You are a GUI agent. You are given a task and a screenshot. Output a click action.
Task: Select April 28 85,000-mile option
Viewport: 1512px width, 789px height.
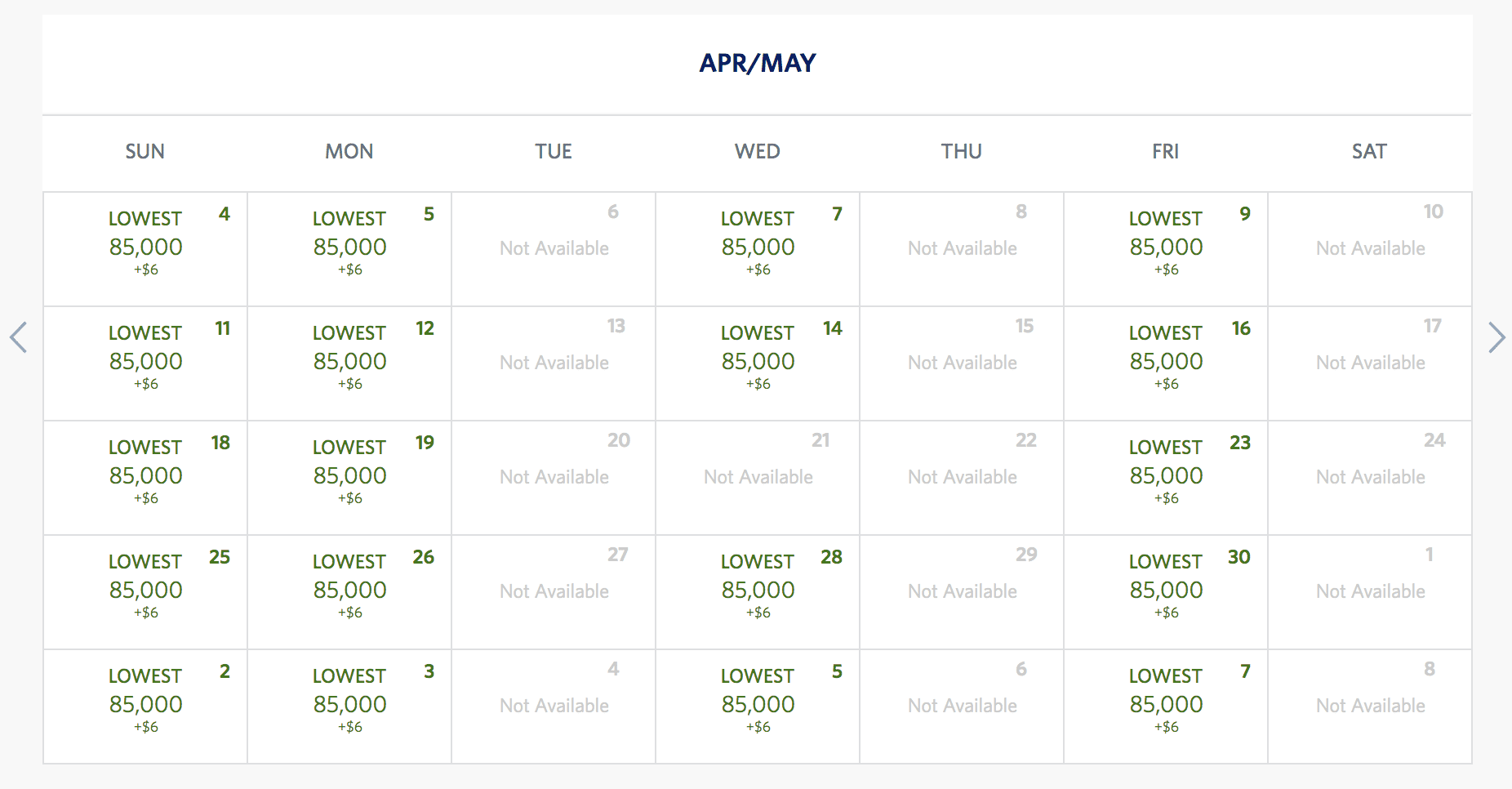[x=757, y=592]
